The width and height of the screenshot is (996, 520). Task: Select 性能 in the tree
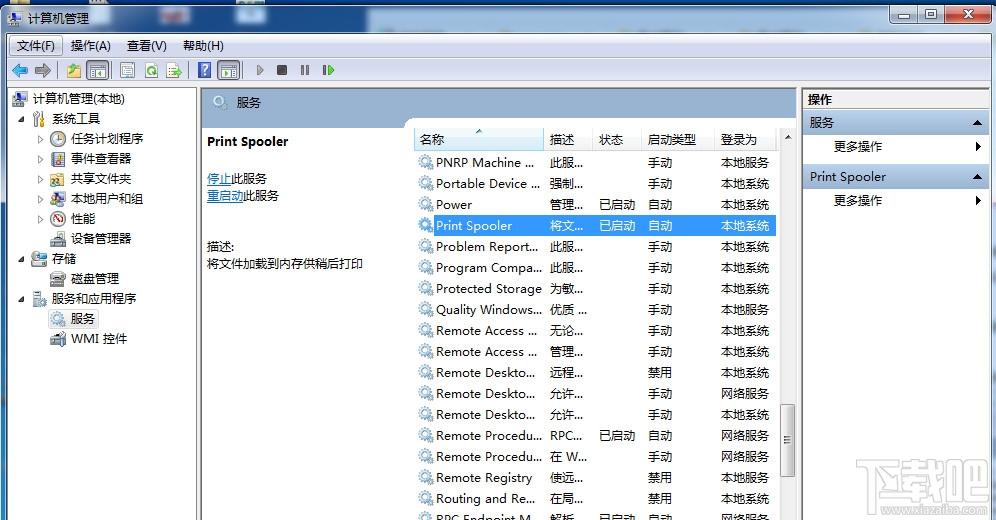pyautogui.click(x=83, y=219)
